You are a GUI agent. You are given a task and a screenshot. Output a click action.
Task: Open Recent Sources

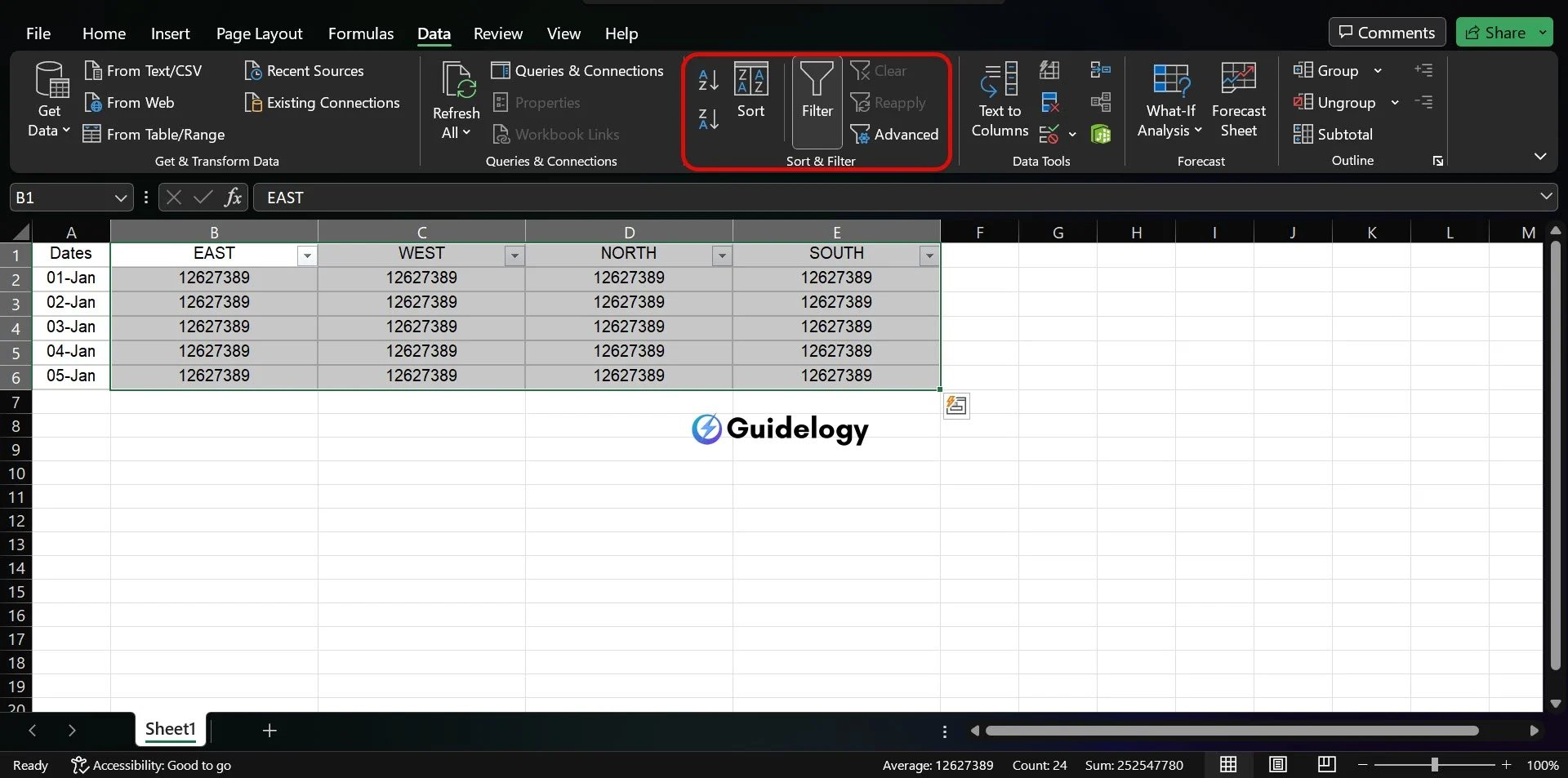pyautogui.click(x=304, y=71)
